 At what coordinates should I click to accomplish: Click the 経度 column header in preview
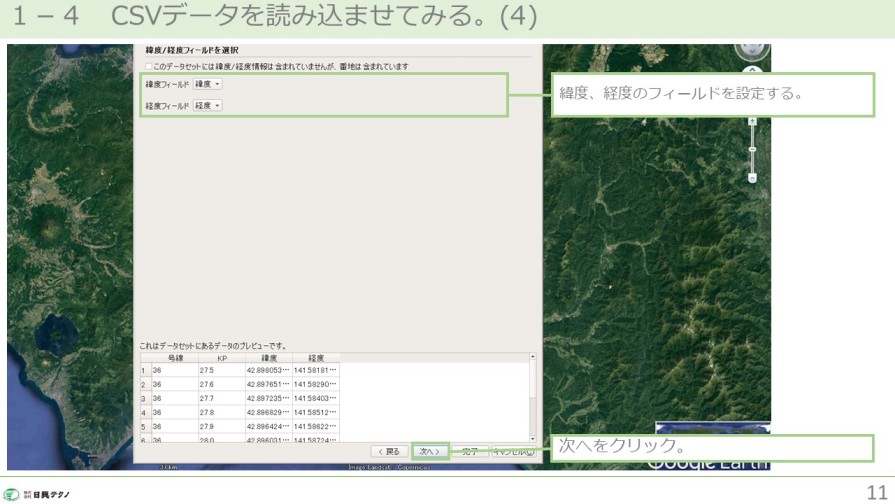pyautogui.click(x=317, y=356)
